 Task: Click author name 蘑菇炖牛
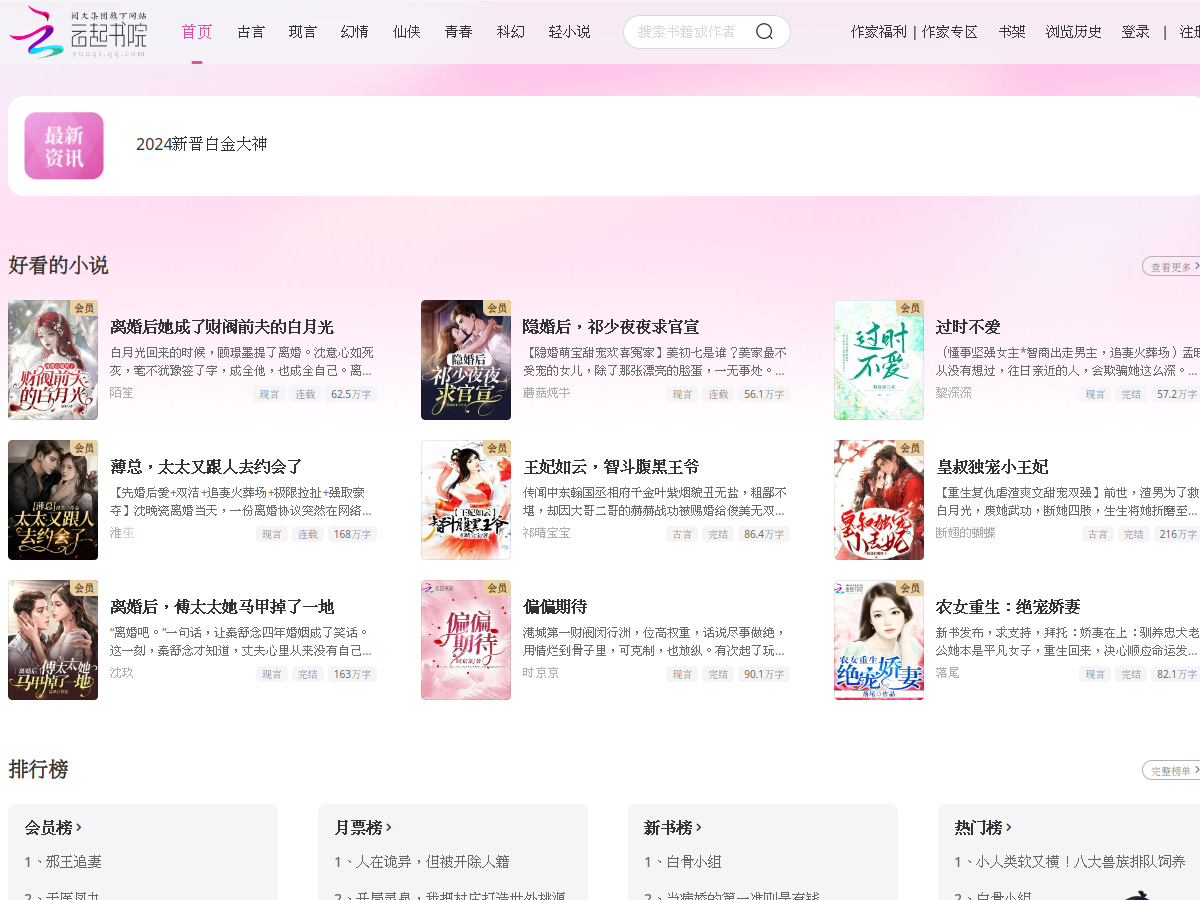(x=547, y=393)
